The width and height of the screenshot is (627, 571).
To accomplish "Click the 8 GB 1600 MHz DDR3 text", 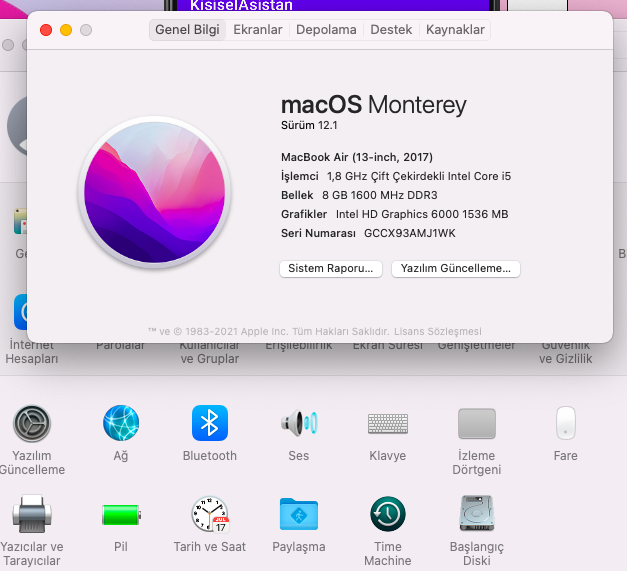I will (x=379, y=195).
